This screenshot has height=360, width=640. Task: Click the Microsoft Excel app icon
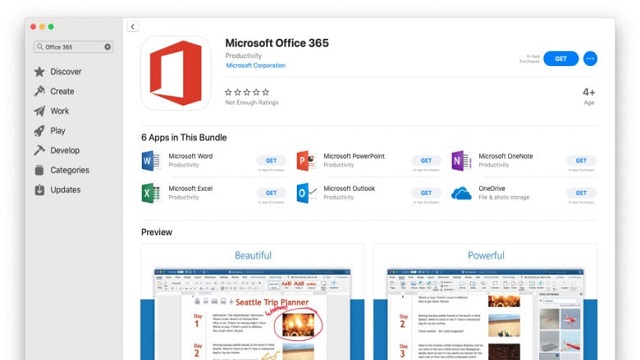[151, 193]
